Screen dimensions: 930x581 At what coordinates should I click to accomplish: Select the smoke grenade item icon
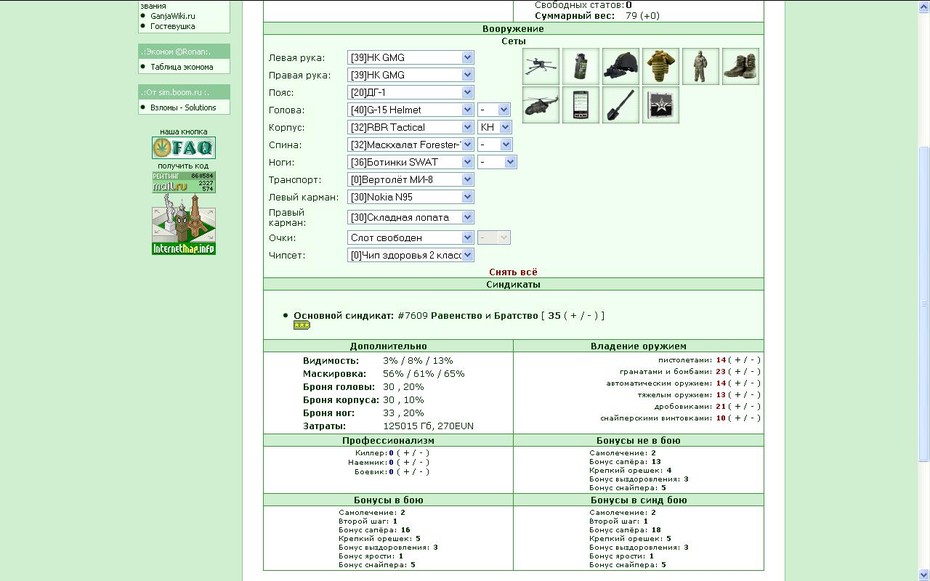[581, 66]
